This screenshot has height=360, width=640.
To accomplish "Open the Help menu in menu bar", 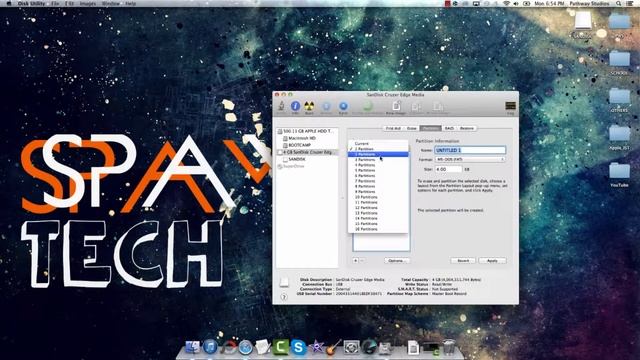I will pyautogui.click(x=131, y=3).
